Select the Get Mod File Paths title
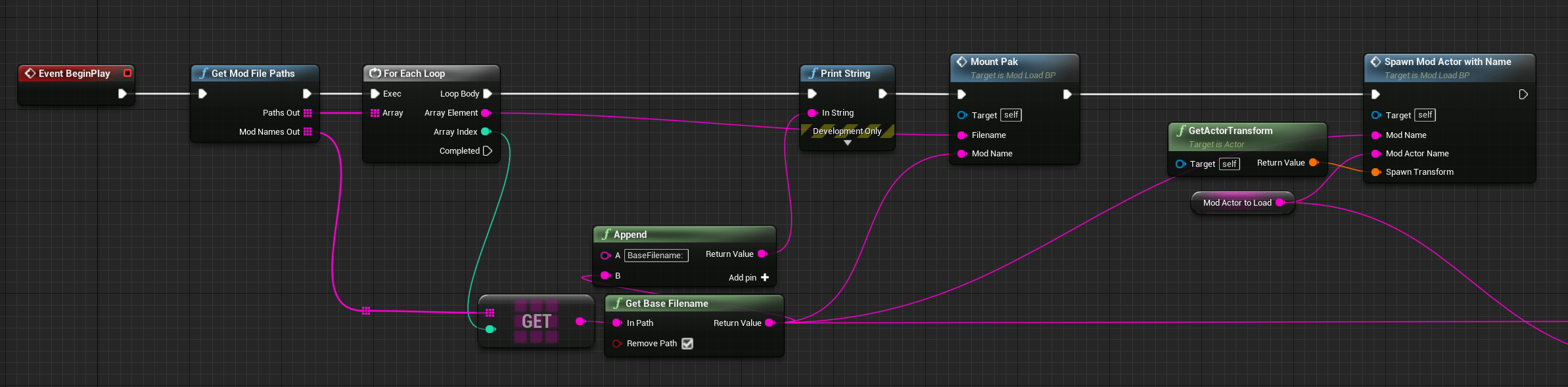The height and width of the screenshot is (387, 1568). 253,74
